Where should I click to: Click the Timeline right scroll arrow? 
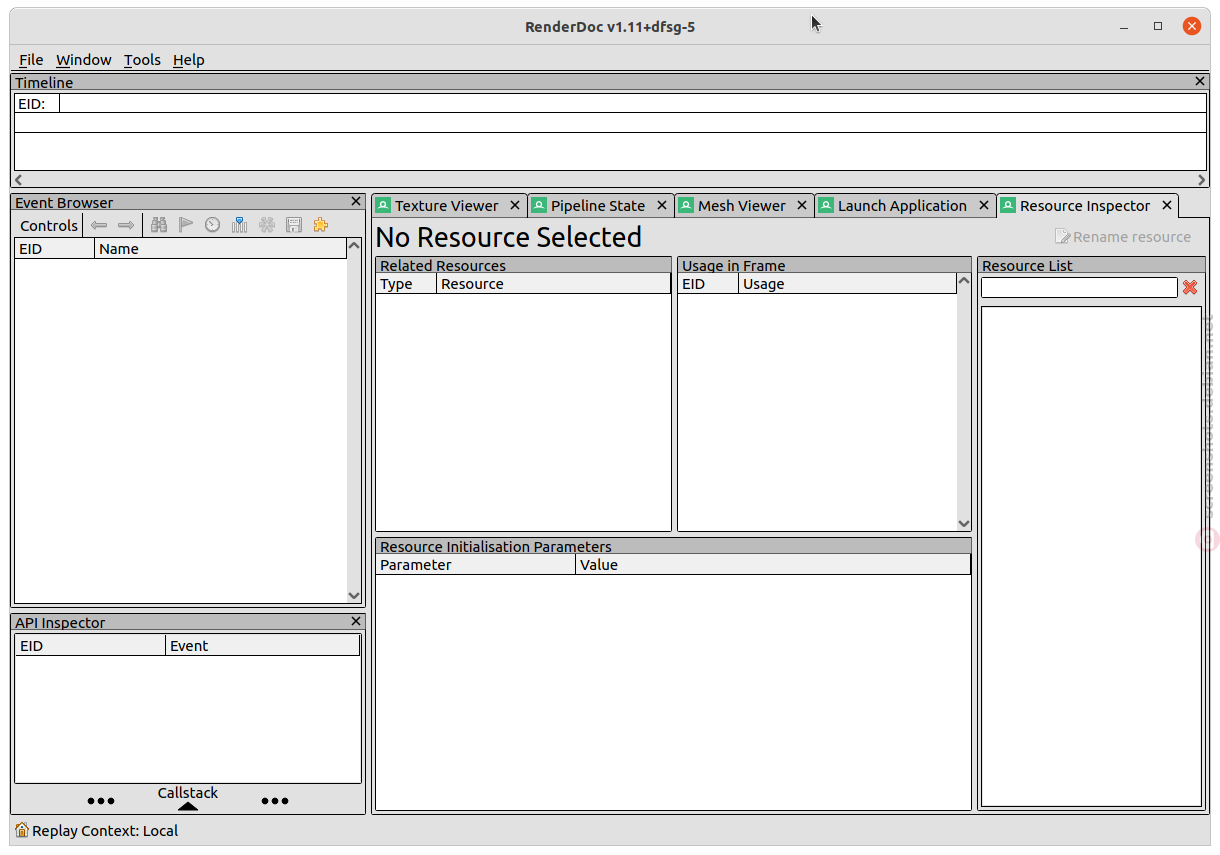[x=1204, y=180]
